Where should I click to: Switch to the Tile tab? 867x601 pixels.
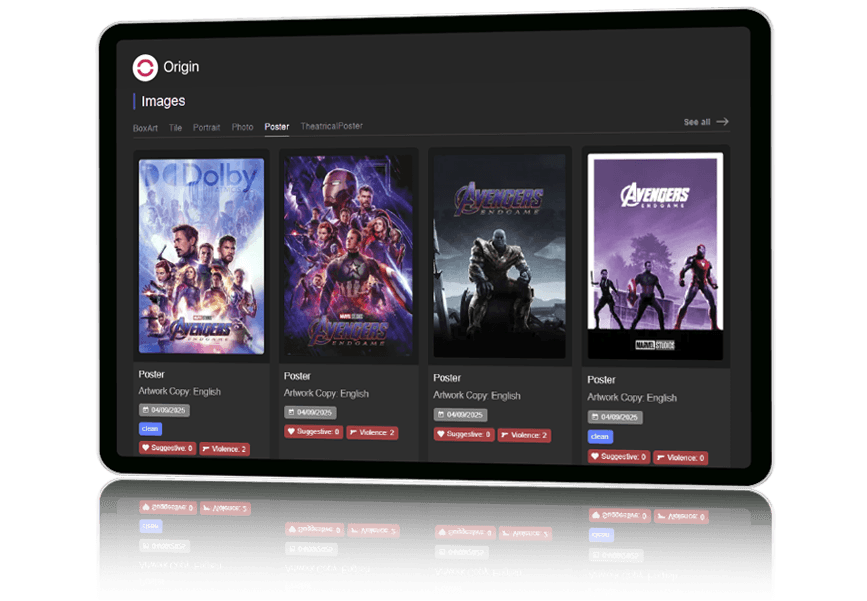coord(175,128)
